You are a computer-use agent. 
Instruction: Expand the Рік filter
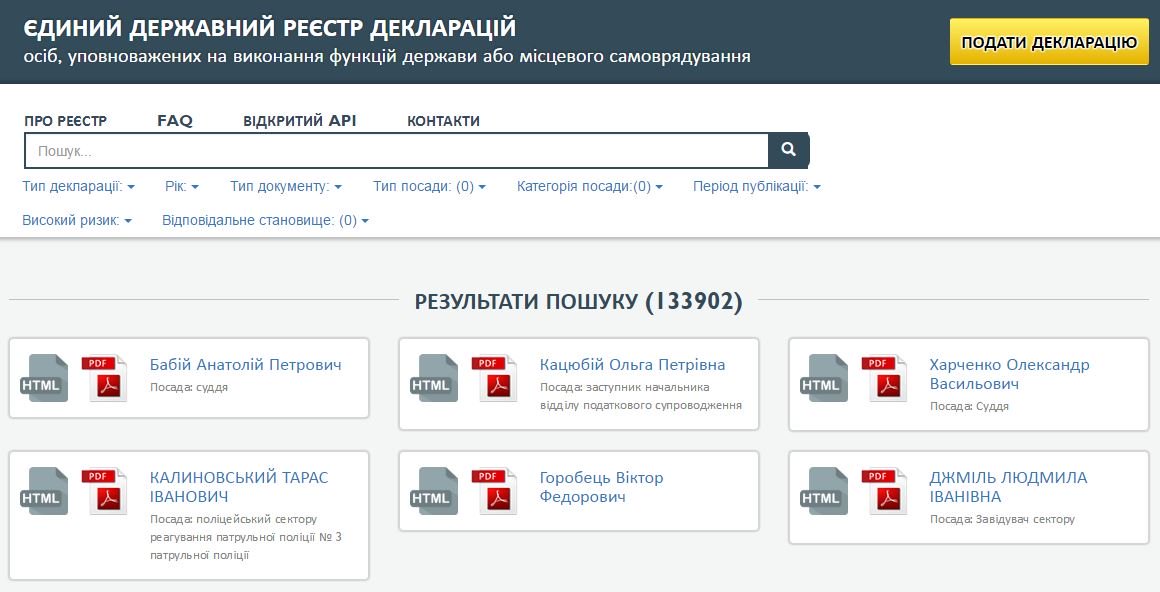182,186
